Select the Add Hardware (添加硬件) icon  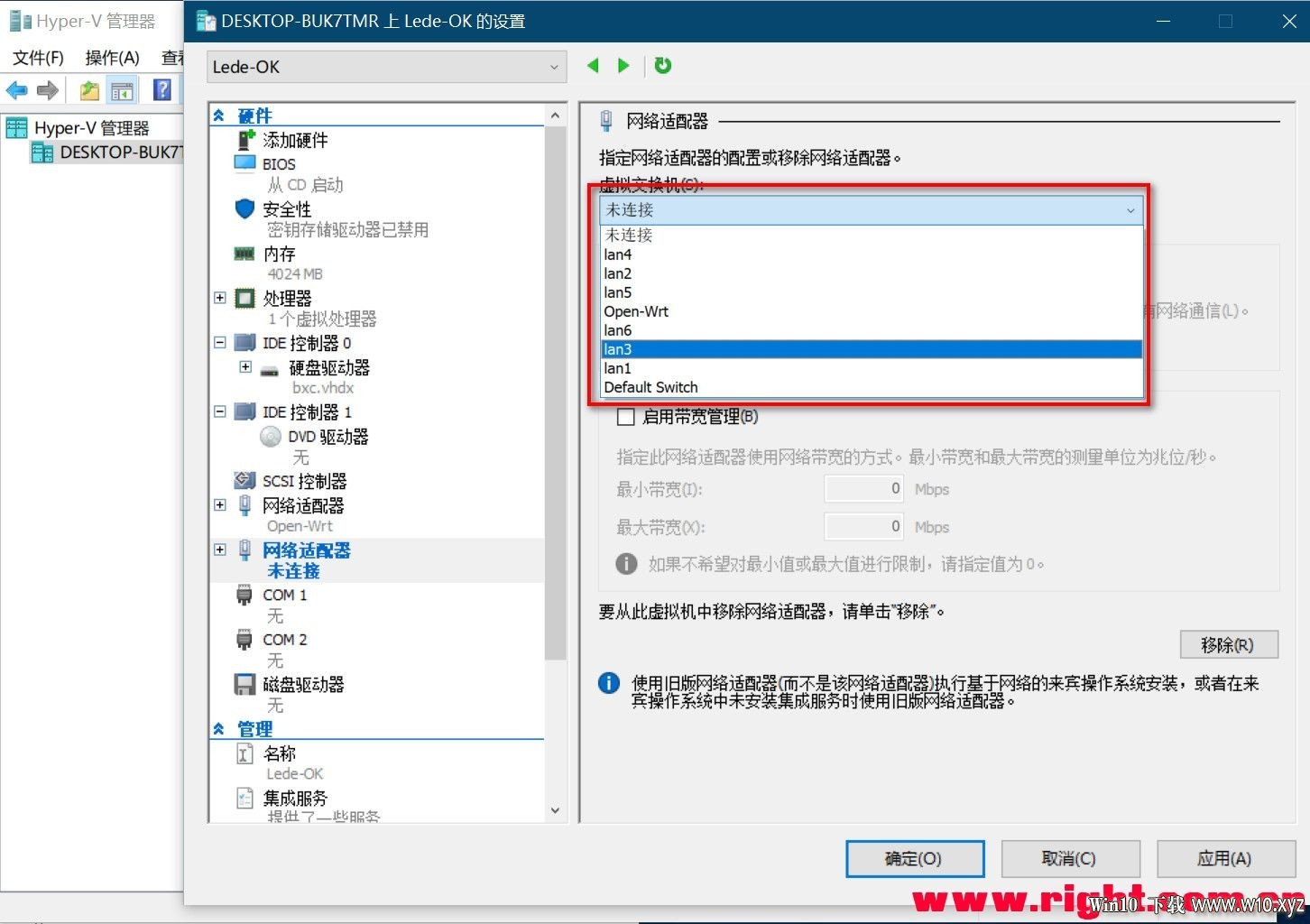coord(245,140)
